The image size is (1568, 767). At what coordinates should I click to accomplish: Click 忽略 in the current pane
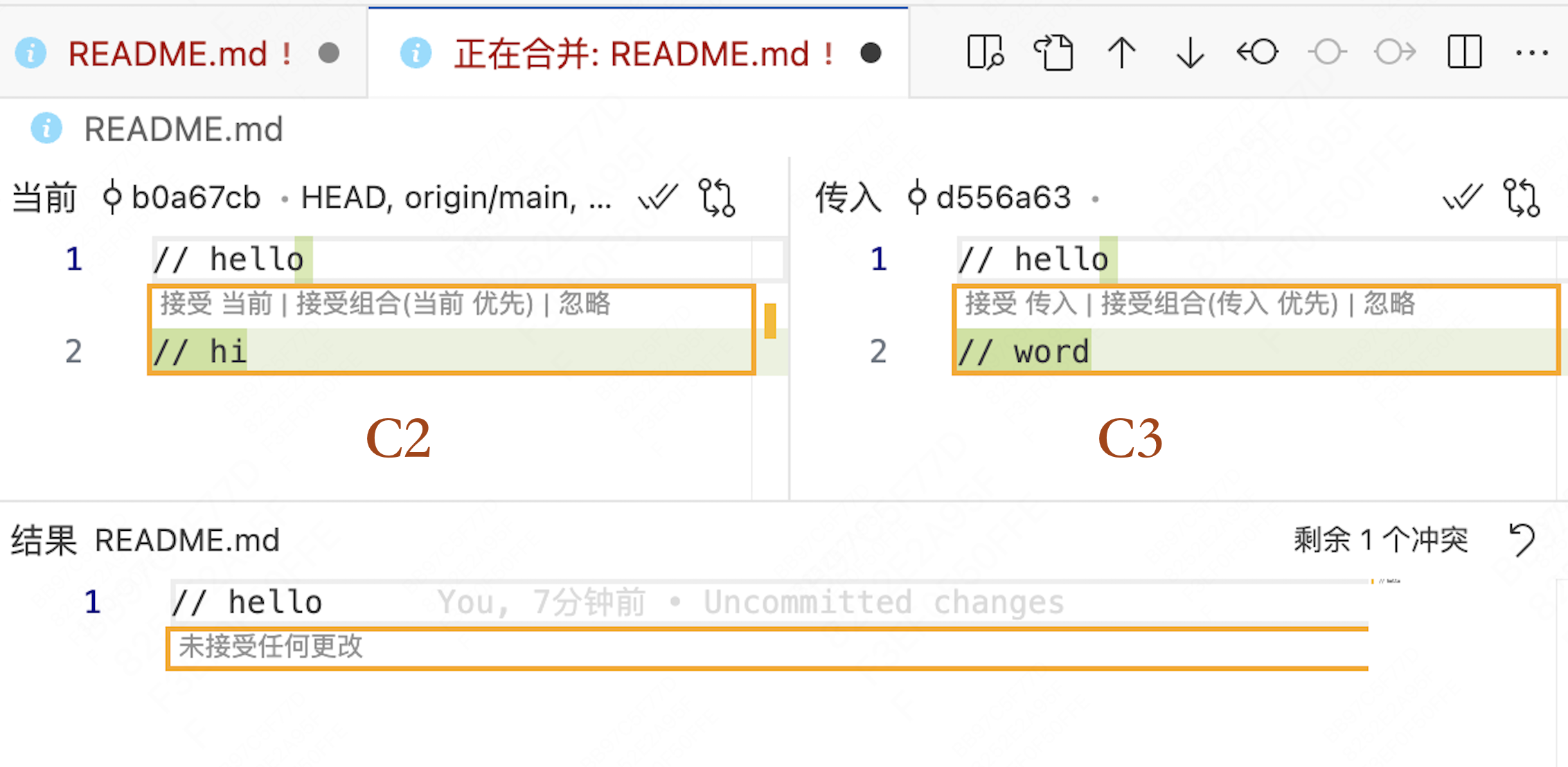coord(585,303)
